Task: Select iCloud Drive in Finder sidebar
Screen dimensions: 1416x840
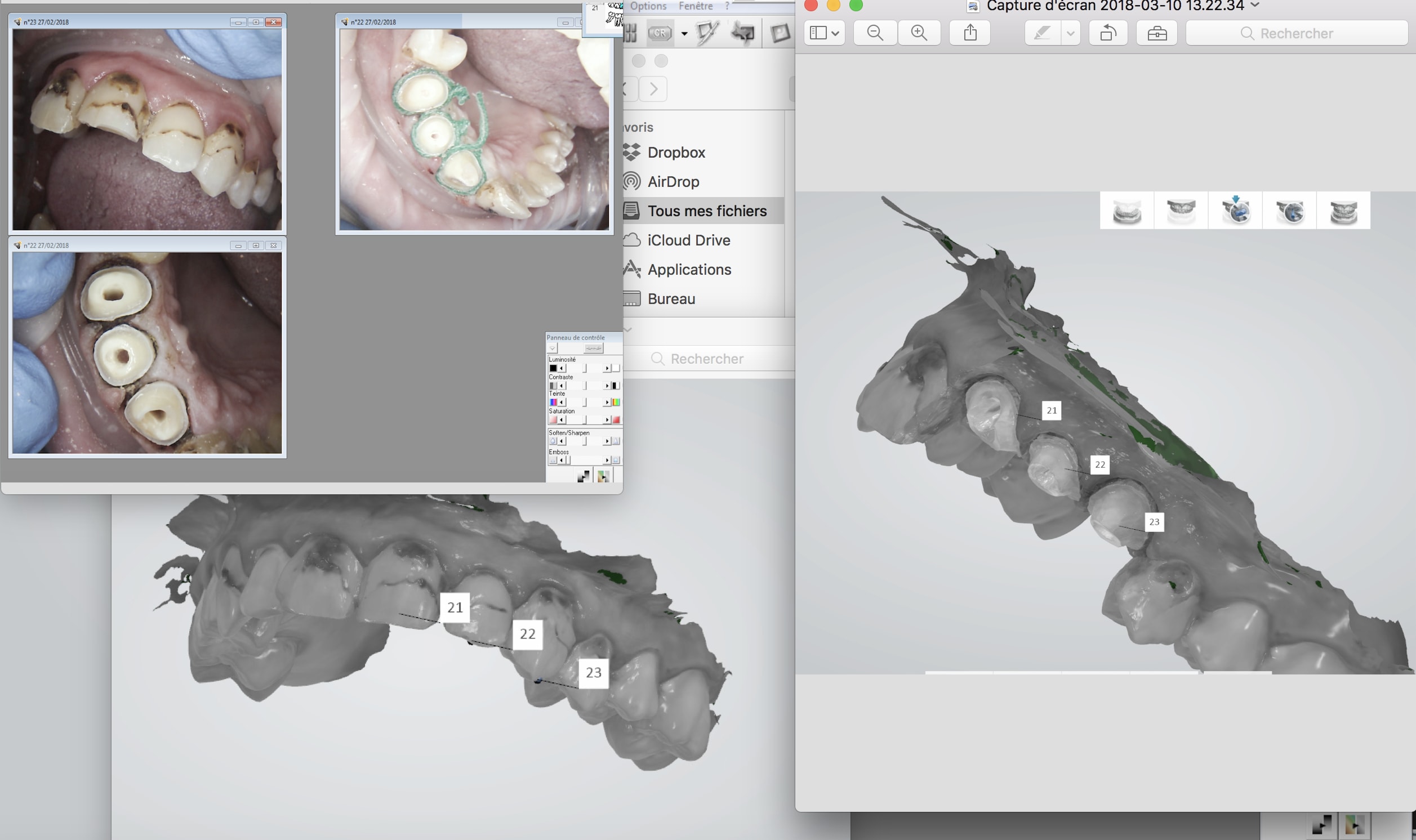Action: coord(703,240)
